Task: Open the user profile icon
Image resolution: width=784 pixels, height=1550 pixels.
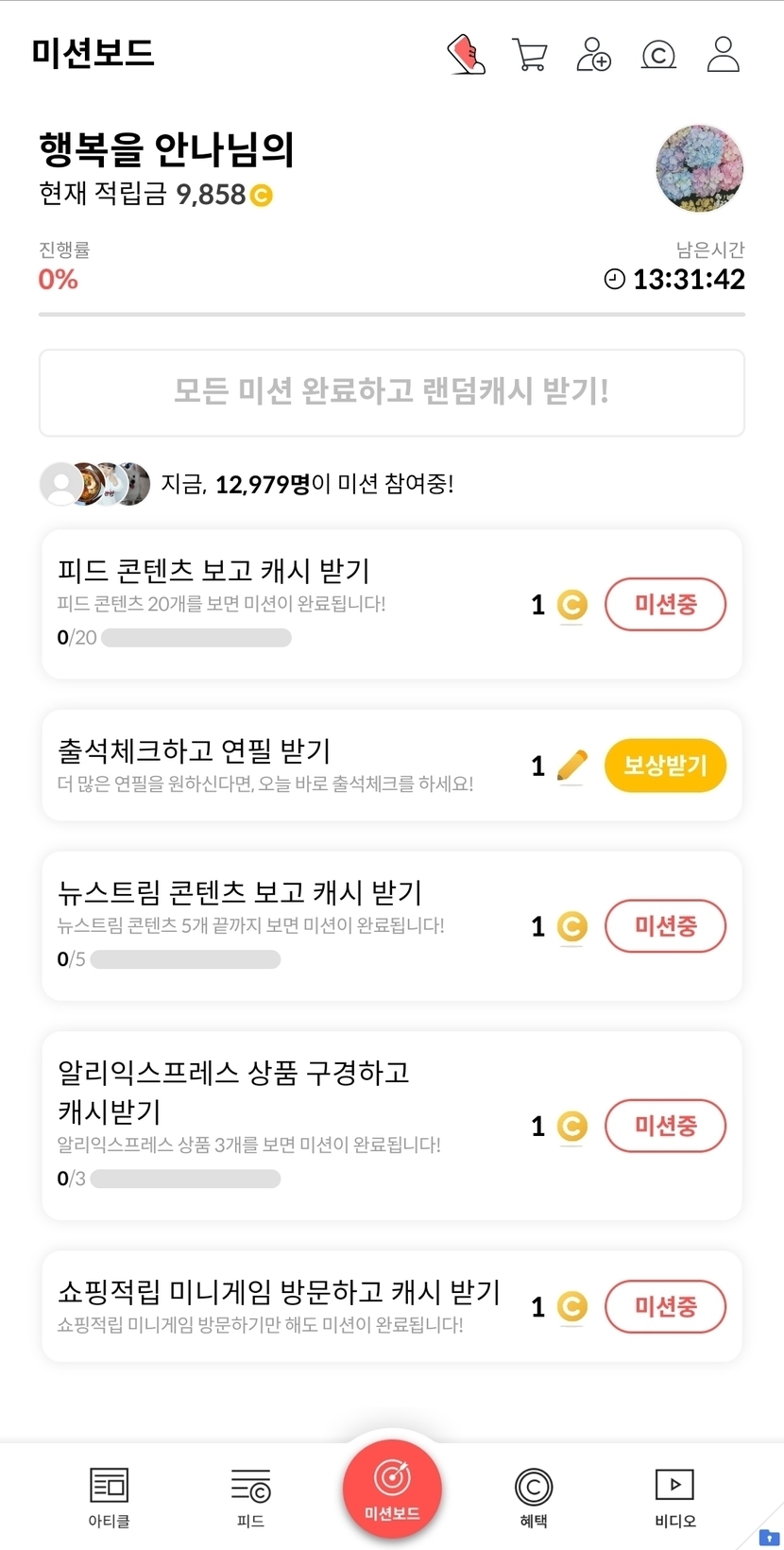Action: 724,55
